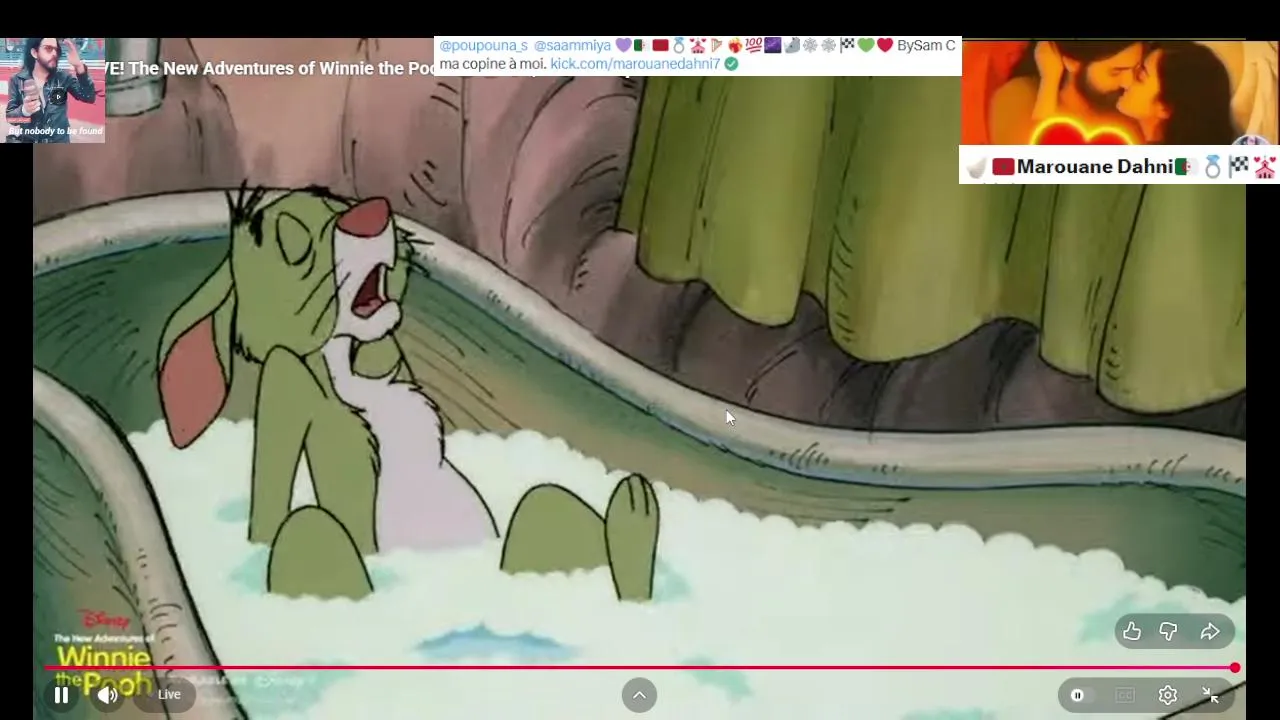Mute the video with the speaker icon
The image size is (1280, 720).
pyautogui.click(x=107, y=695)
